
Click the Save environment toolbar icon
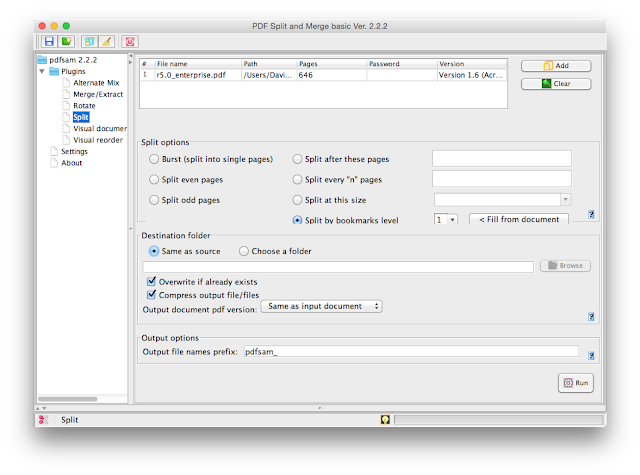pos(49,41)
